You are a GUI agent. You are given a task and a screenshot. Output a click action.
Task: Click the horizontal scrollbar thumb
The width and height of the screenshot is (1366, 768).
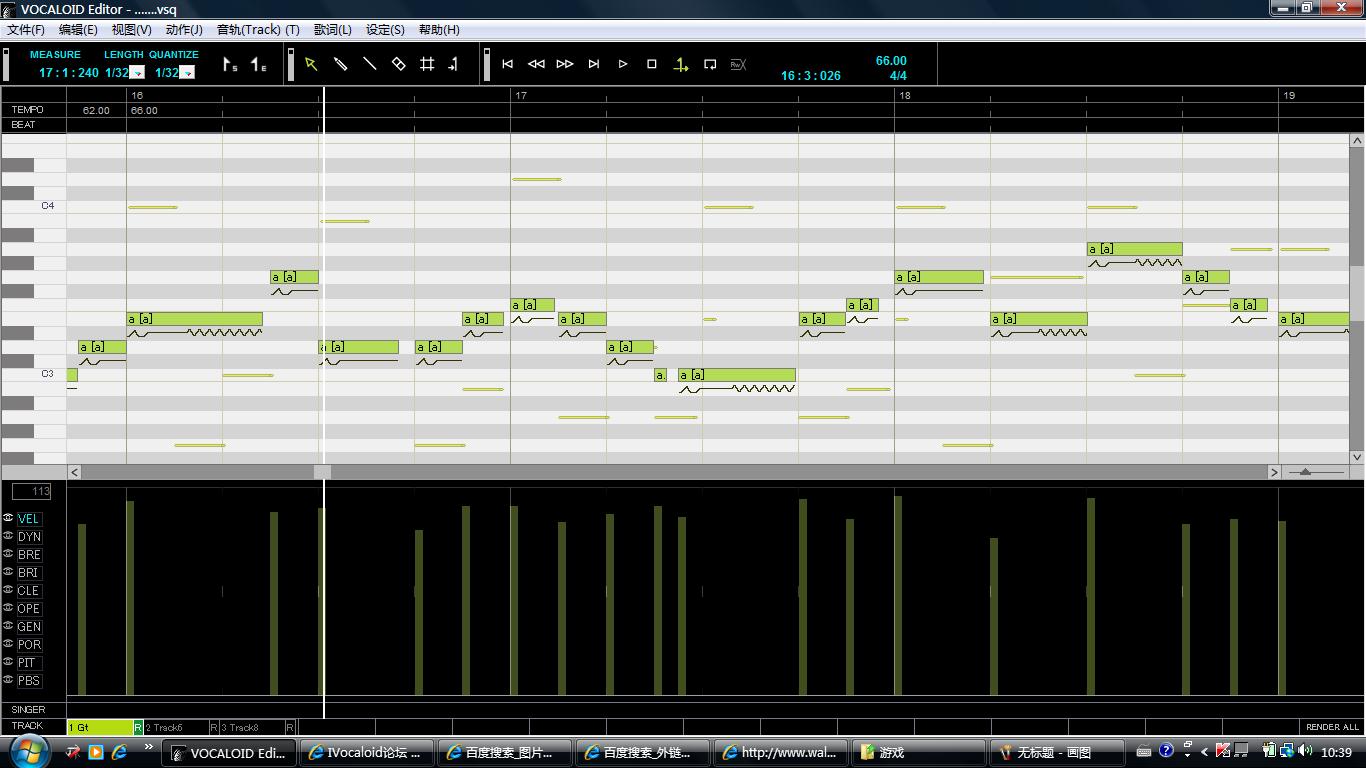point(322,471)
